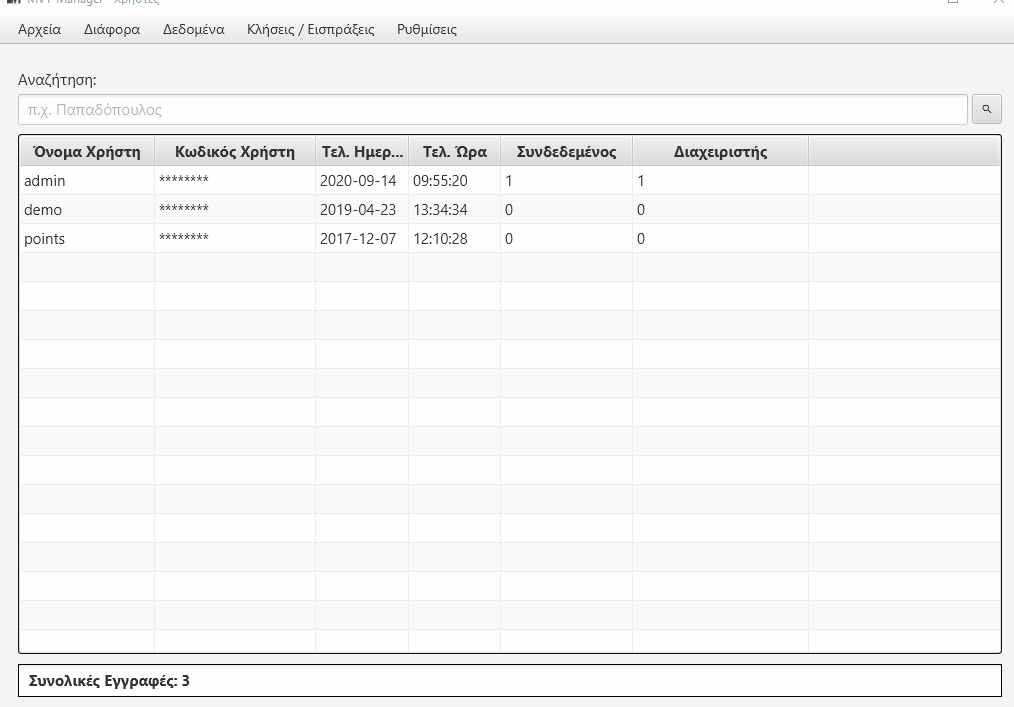Click the masked password of demo
1014x707 pixels.
(x=184, y=209)
